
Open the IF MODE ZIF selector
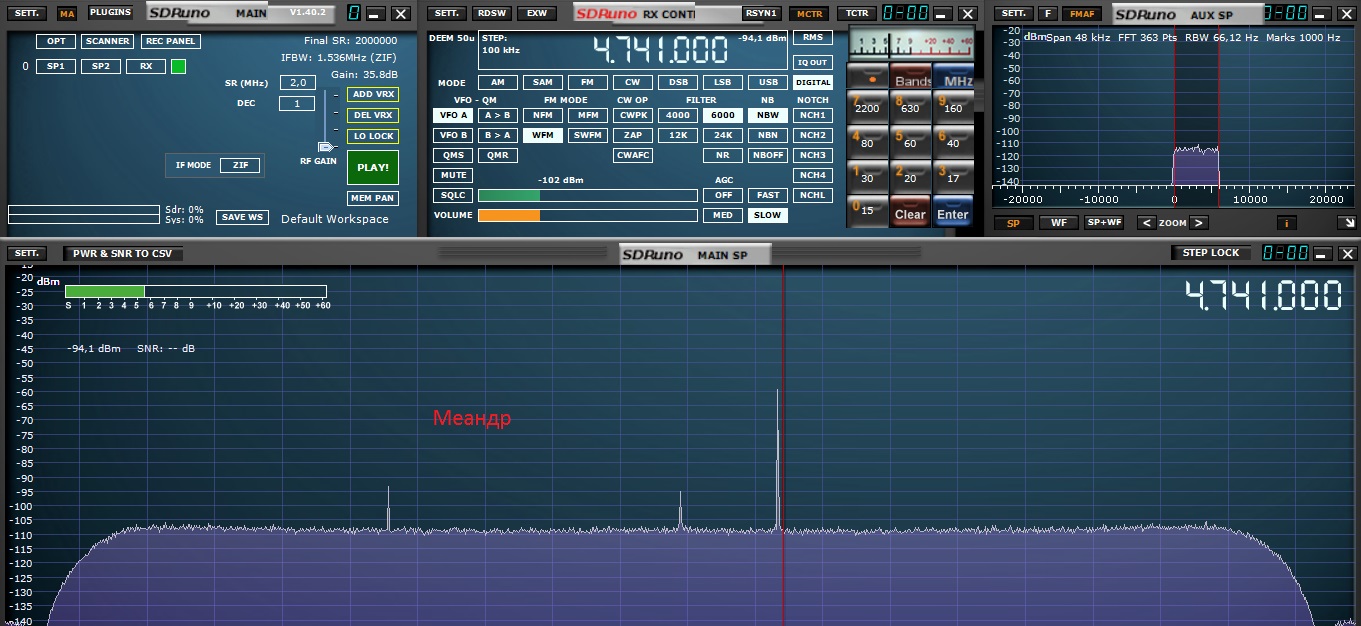[x=240, y=165]
